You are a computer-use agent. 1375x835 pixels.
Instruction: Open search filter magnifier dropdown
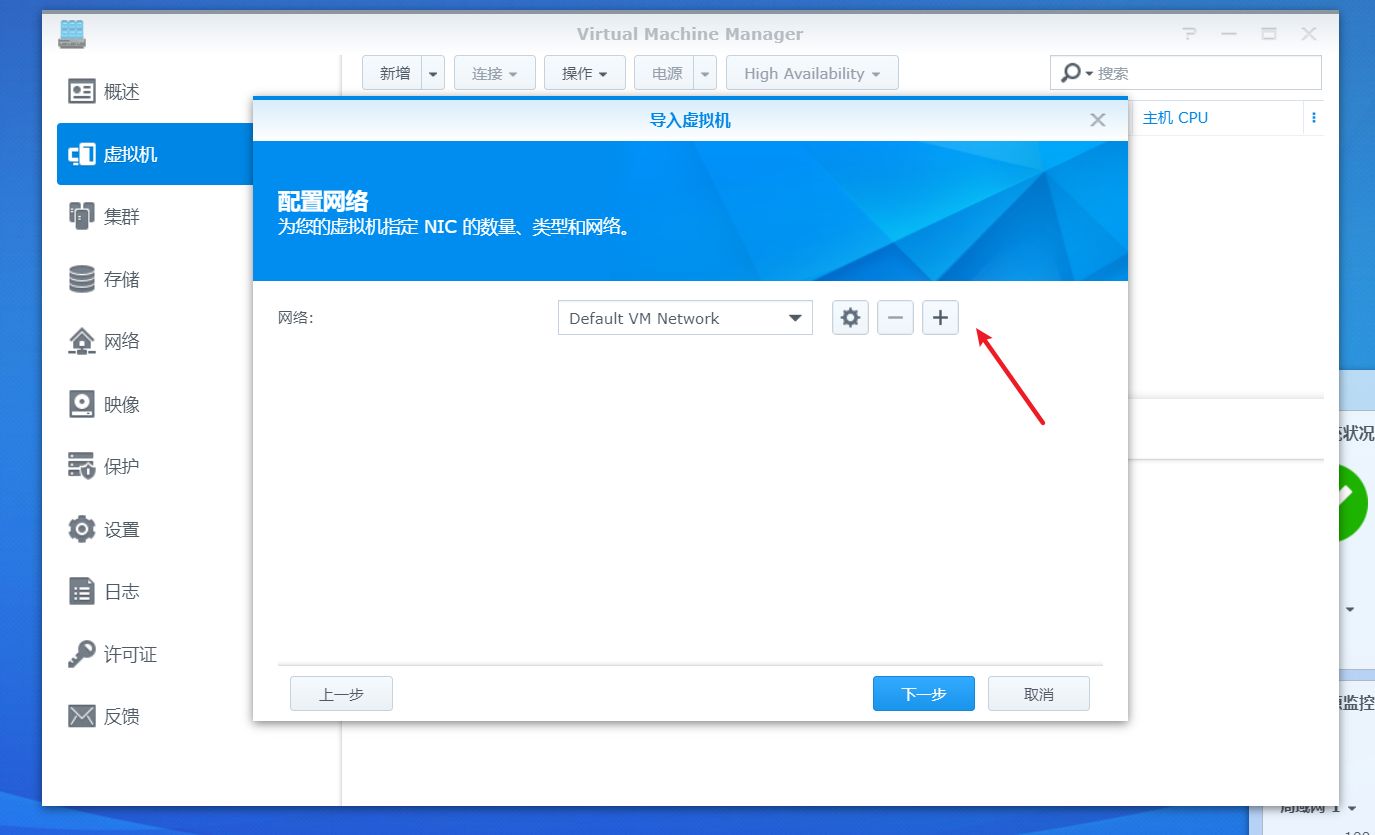1076,73
